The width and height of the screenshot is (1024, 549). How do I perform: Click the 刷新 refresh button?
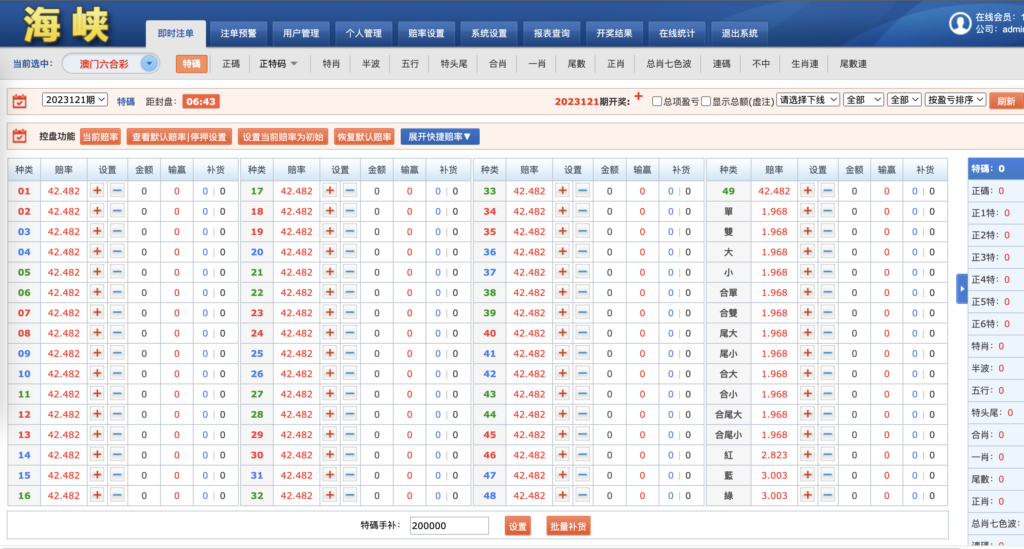click(x=1006, y=101)
